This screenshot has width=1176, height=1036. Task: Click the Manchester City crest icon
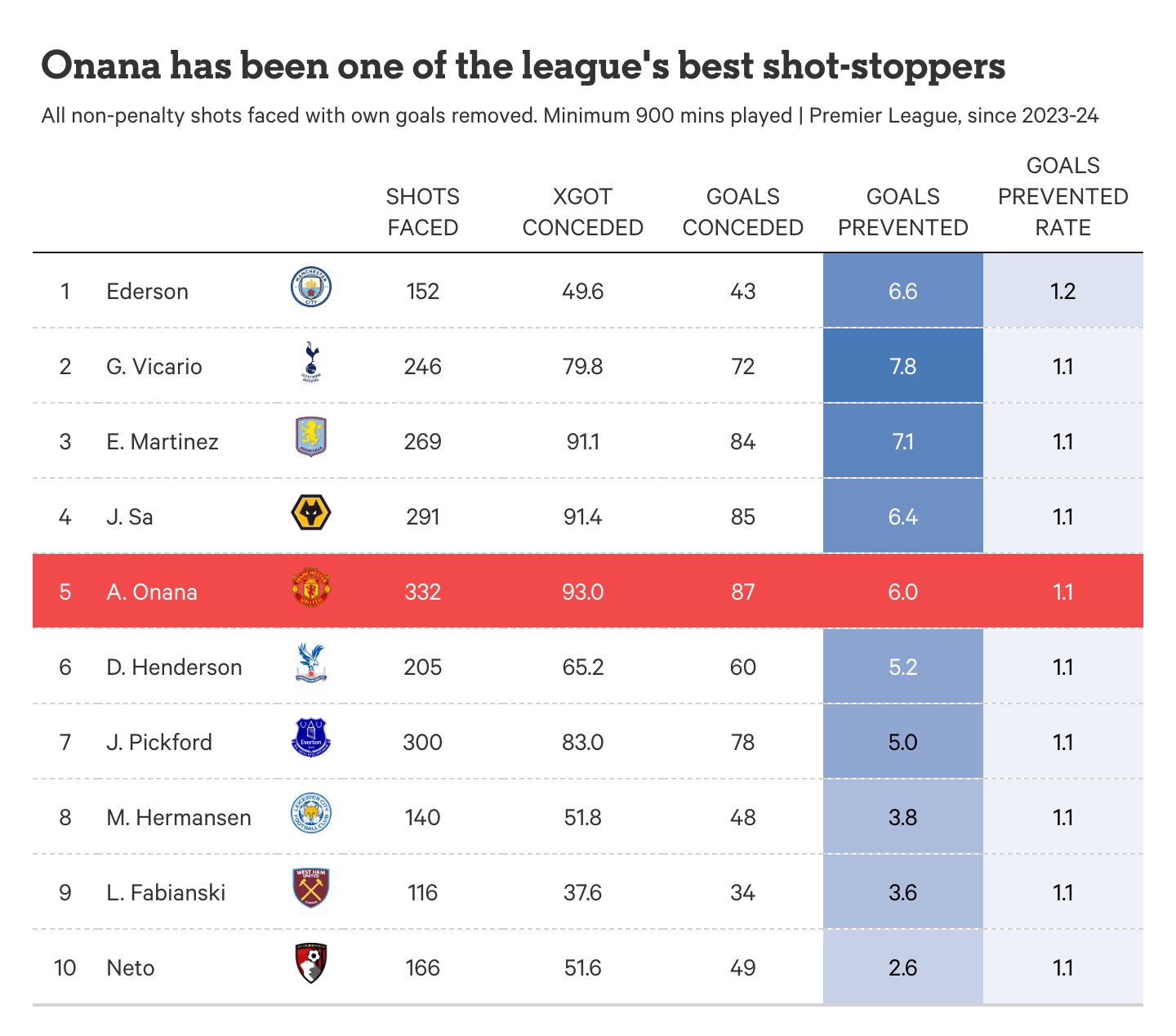311,288
